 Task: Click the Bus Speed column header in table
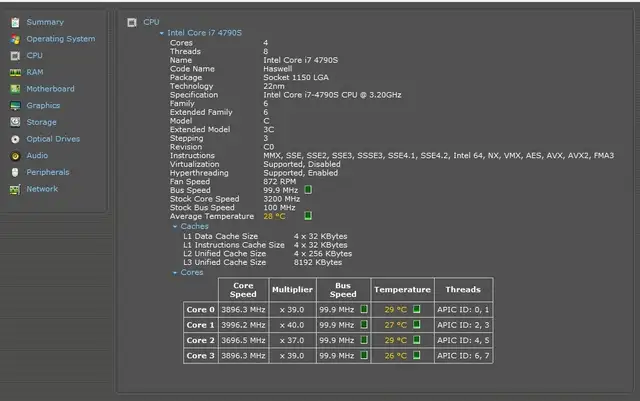(x=343, y=290)
